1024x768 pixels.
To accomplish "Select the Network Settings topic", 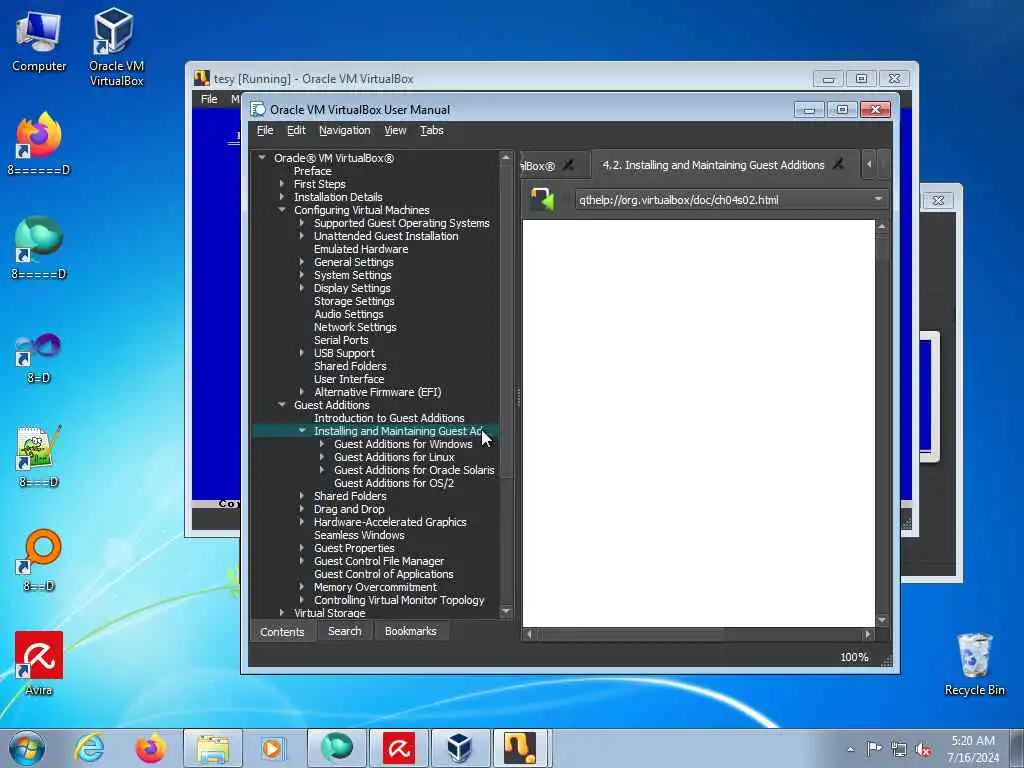I will point(355,327).
